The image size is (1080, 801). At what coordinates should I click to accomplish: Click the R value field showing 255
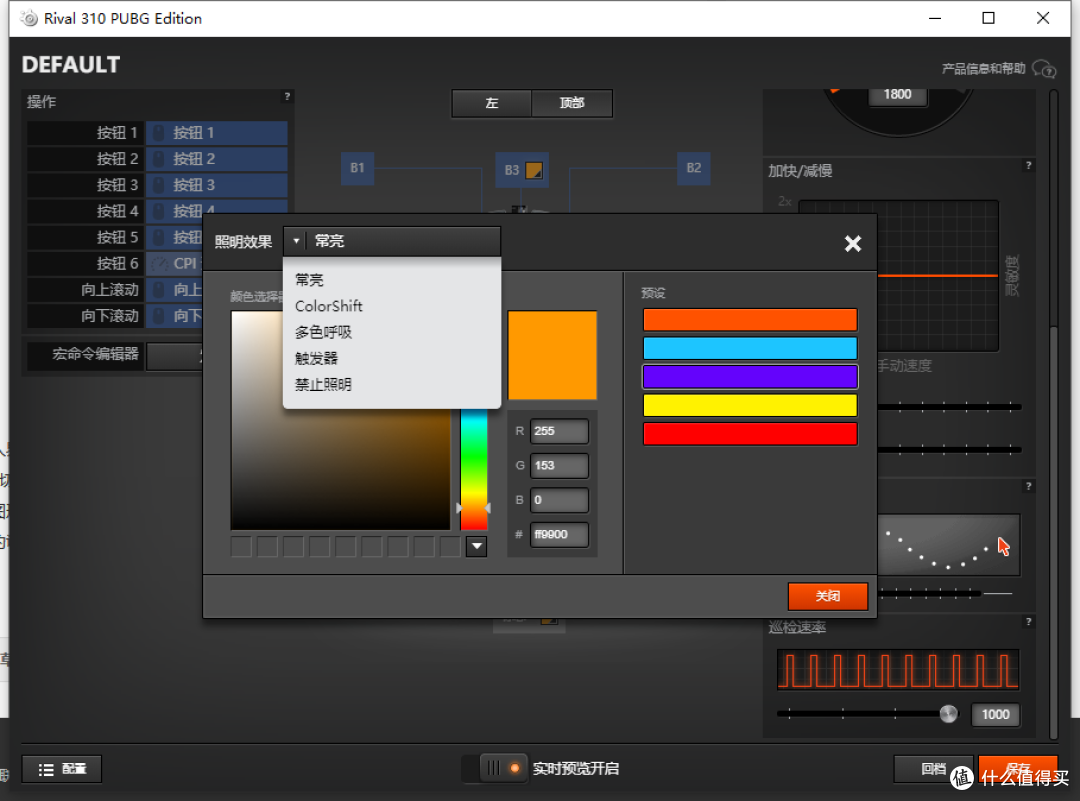click(559, 431)
